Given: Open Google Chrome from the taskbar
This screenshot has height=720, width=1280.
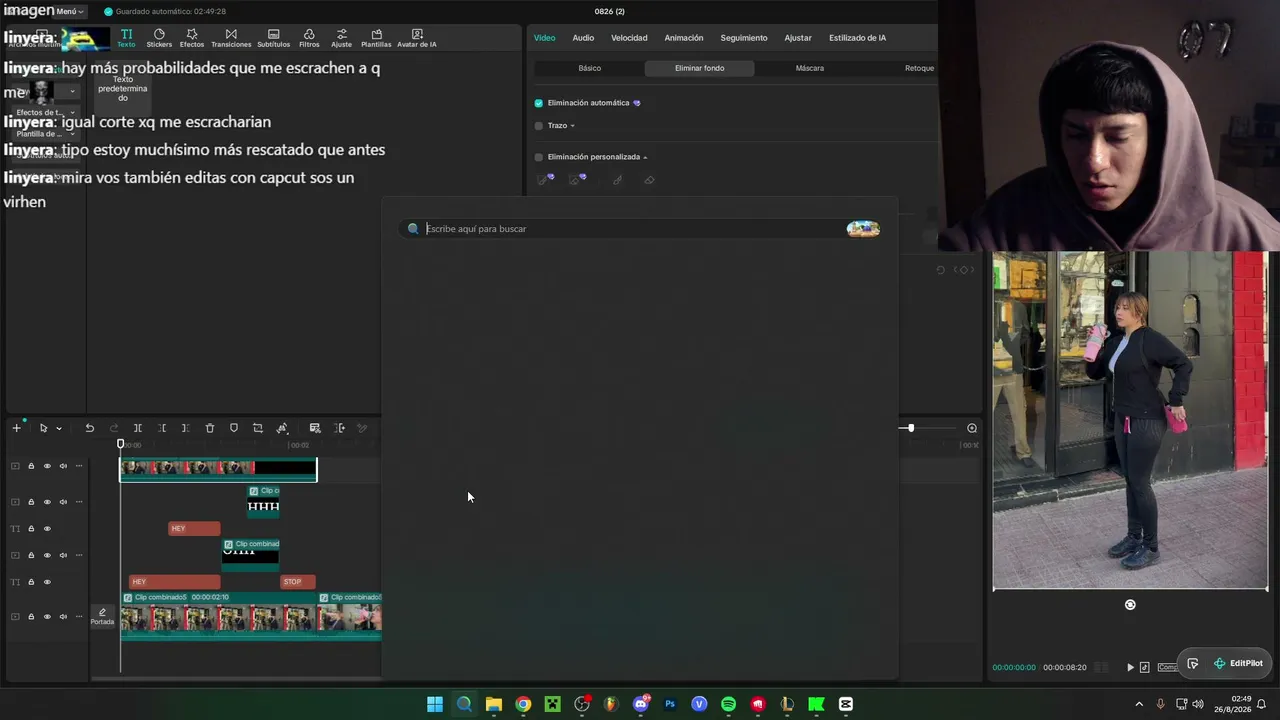Looking at the screenshot, I should click(523, 704).
